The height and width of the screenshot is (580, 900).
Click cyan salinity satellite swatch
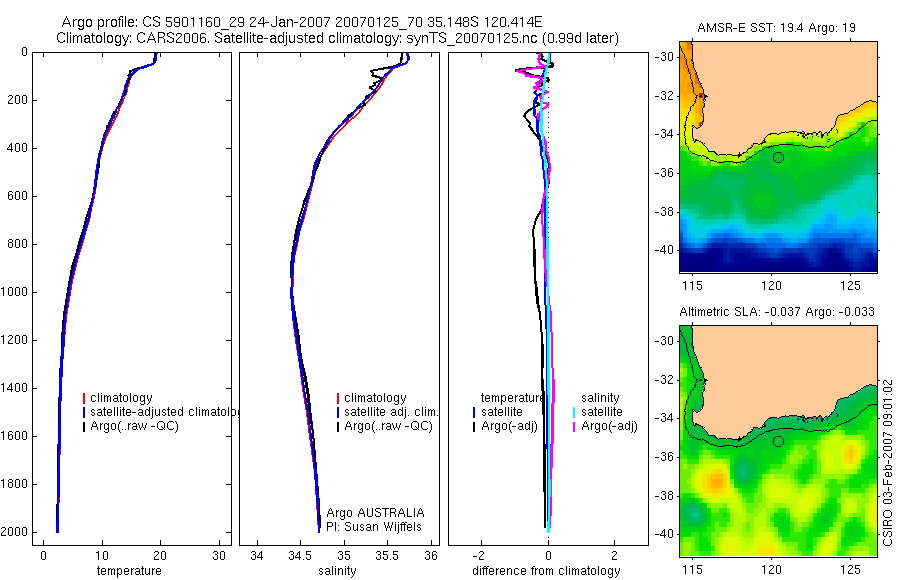coord(574,412)
